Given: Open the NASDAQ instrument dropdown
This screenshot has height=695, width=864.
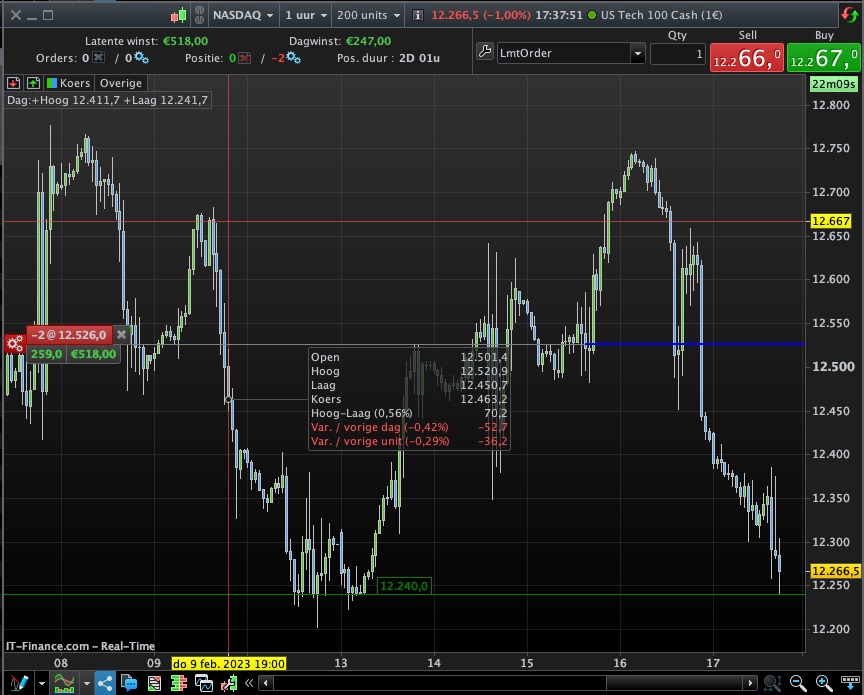Looking at the screenshot, I should 243,15.
